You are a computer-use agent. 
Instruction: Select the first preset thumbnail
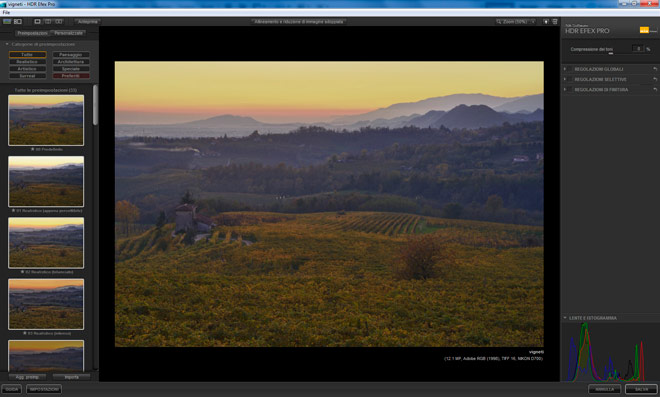coord(46,120)
